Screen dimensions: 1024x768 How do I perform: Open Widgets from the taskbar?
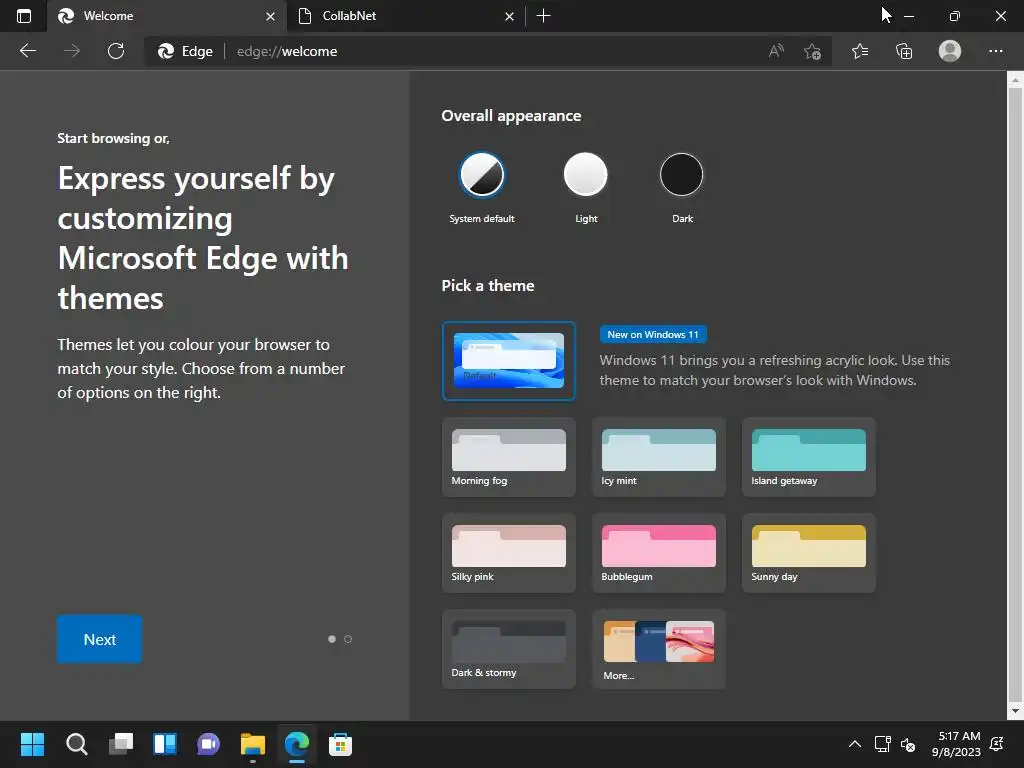pos(165,744)
